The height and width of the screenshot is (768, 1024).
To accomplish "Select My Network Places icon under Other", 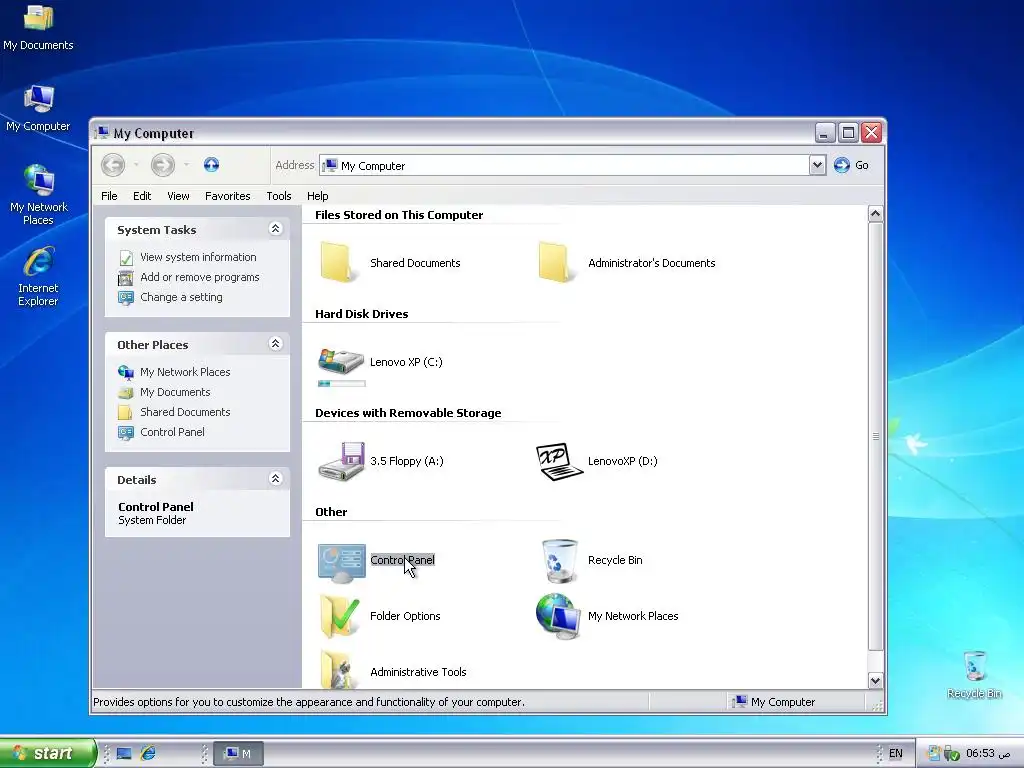I will [x=558, y=616].
